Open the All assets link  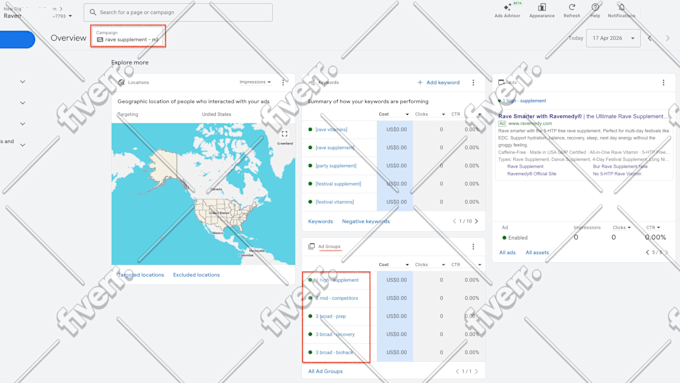tap(537, 252)
